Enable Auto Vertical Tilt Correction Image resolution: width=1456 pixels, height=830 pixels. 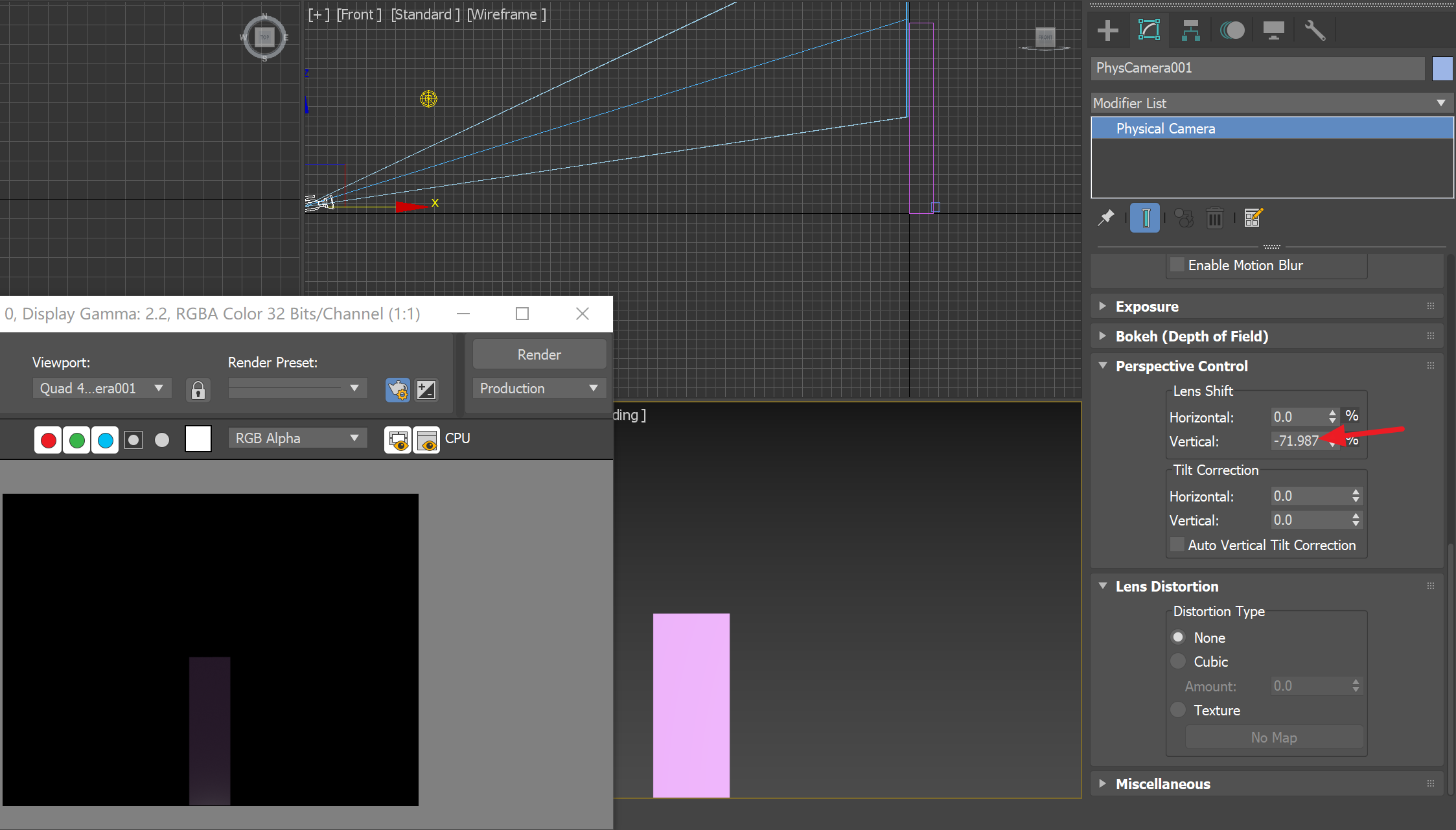coord(1177,545)
